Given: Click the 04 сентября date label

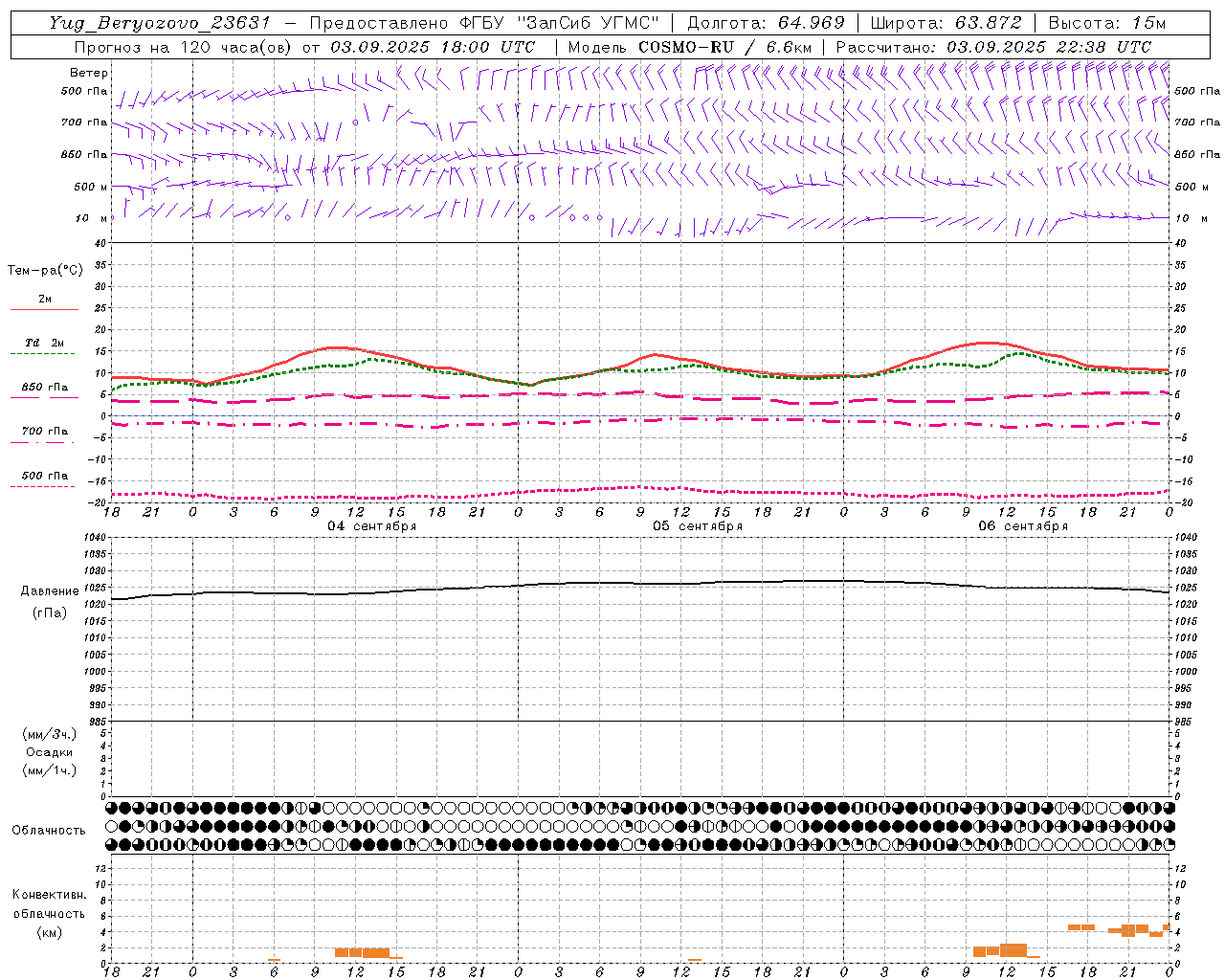Looking at the screenshot, I should [x=371, y=526].
